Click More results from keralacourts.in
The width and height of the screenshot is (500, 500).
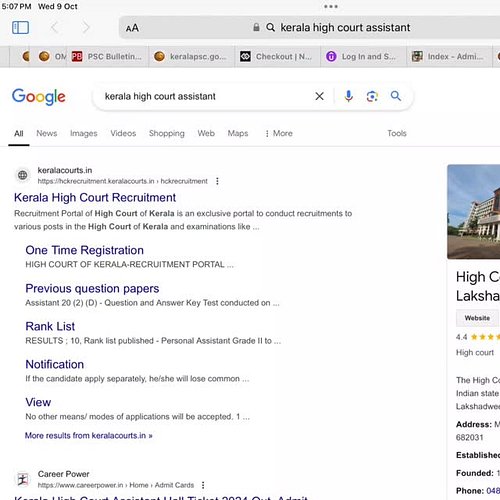89,436
